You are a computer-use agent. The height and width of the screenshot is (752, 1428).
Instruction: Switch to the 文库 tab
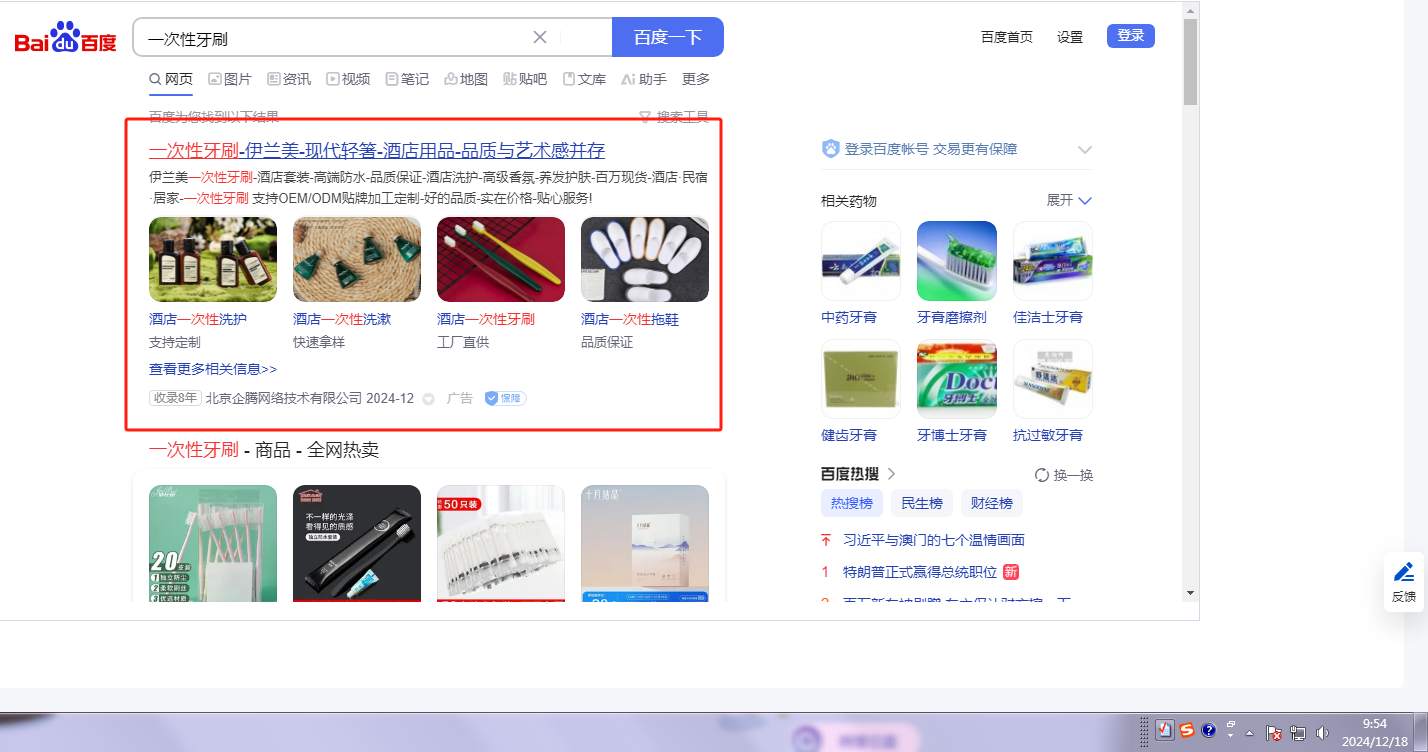584,79
